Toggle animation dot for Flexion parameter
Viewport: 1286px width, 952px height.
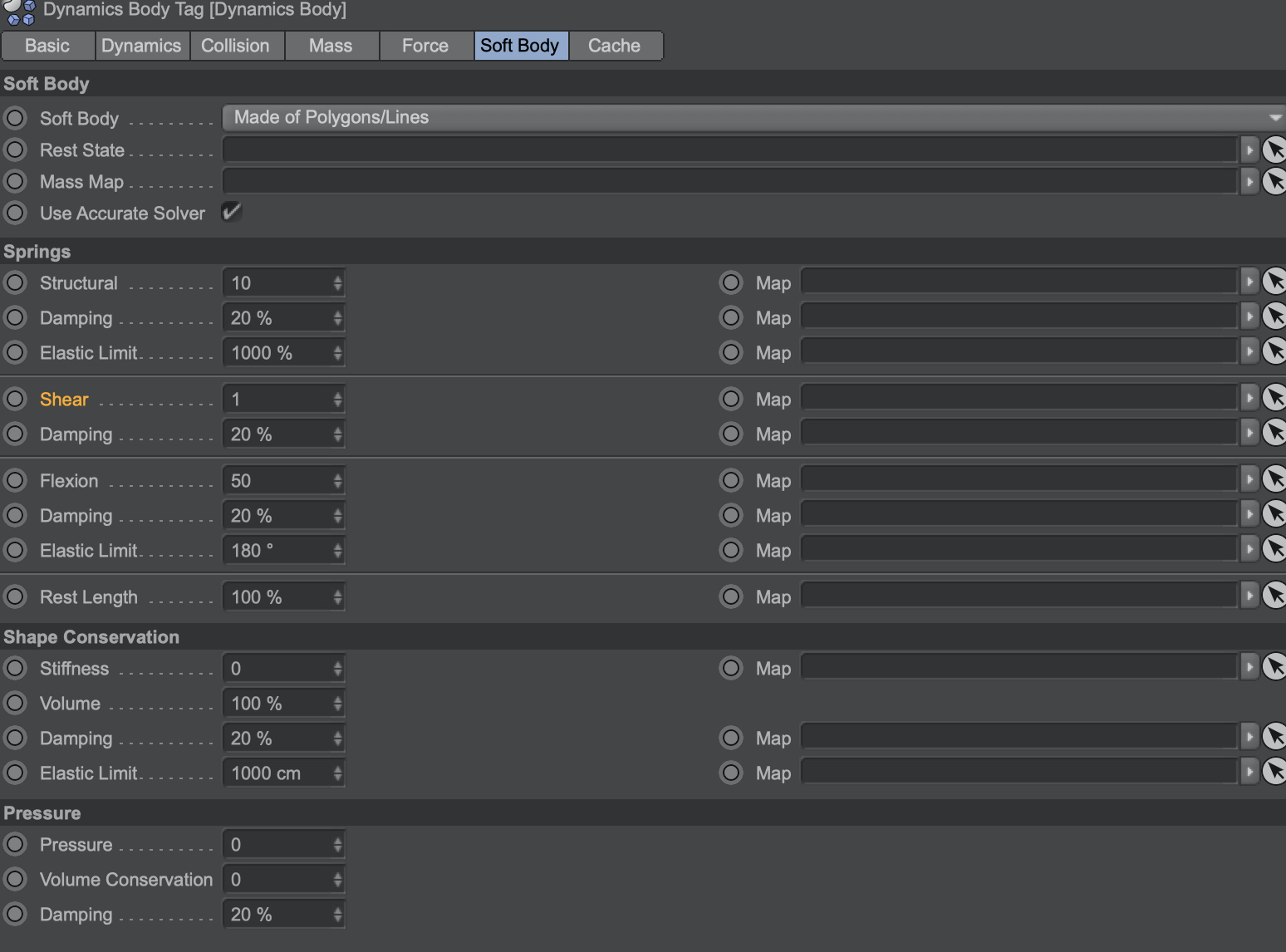pos(15,480)
